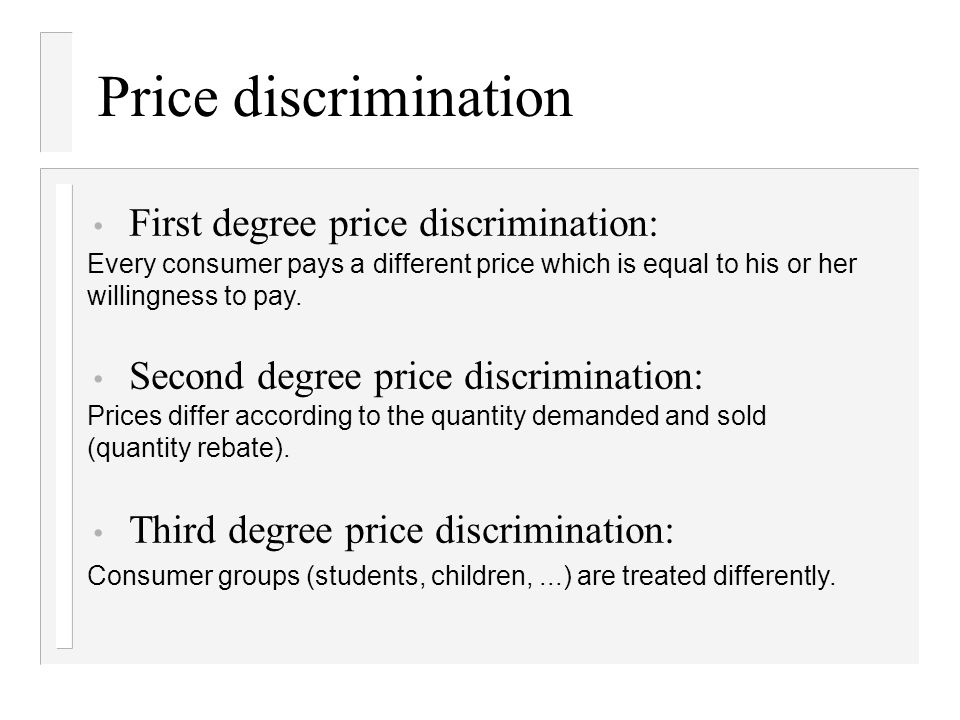Click the gray accent bar beside the title
The image size is (960, 720).
pos(56,92)
